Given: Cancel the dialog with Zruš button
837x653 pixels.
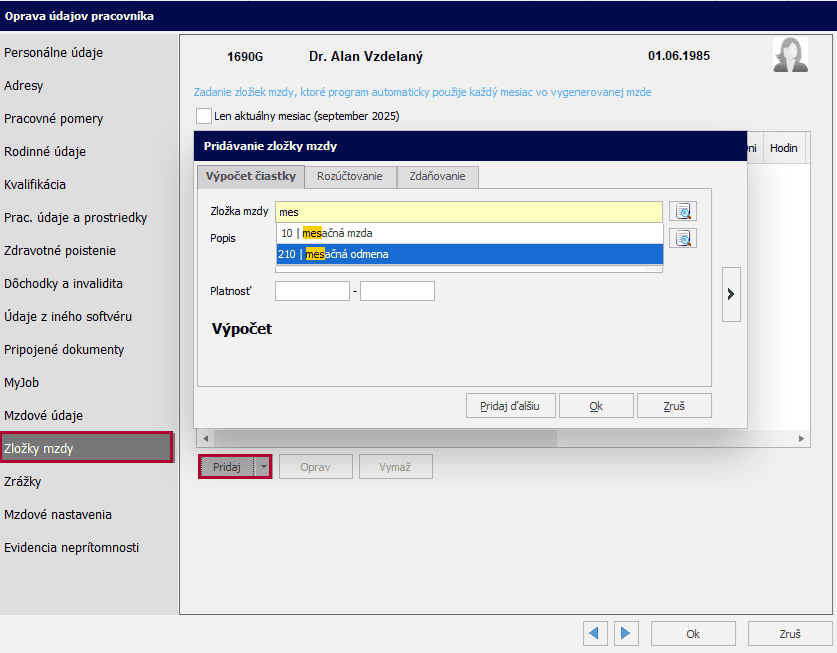Looking at the screenshot, I should click(674, 406).
